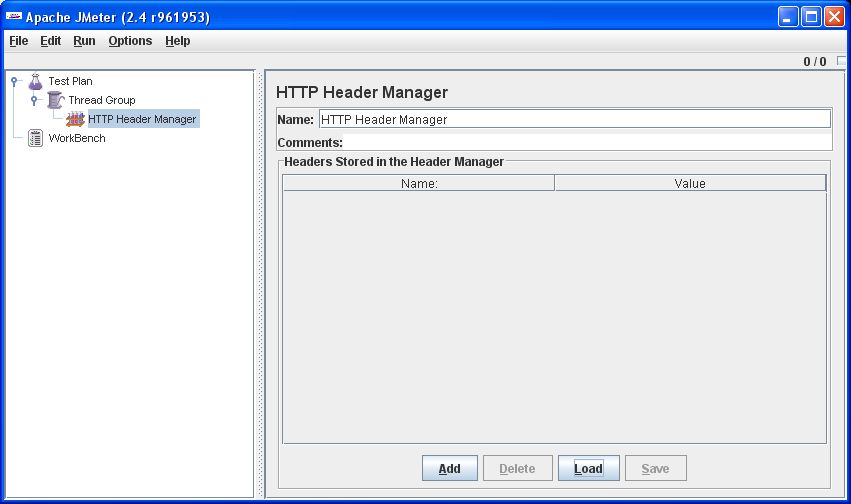Collapse the Thread Group tree node handle

[35, 100]
